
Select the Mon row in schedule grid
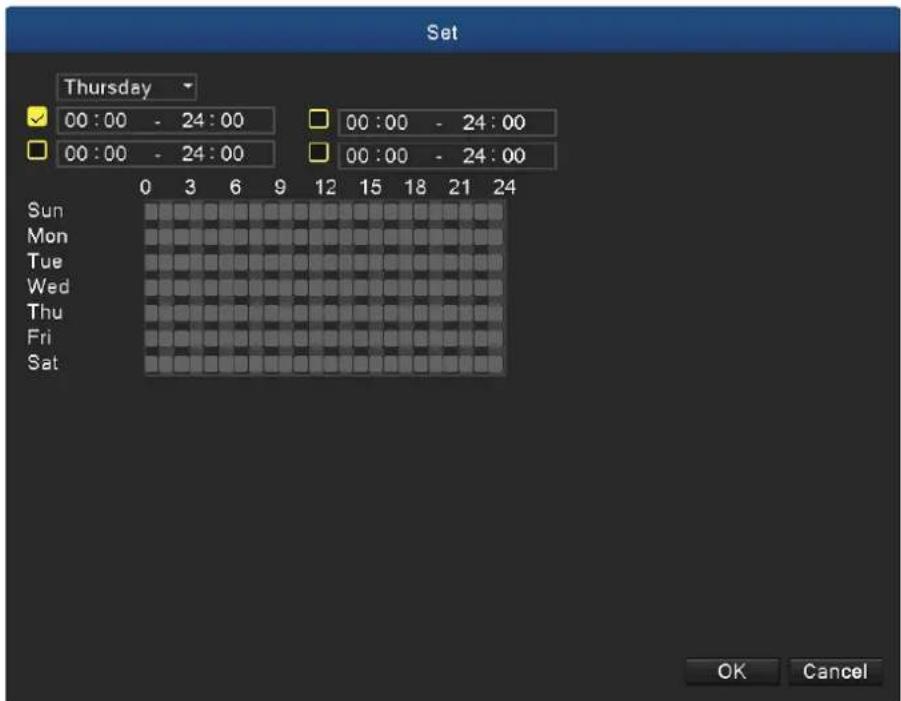tap(324, 237)
